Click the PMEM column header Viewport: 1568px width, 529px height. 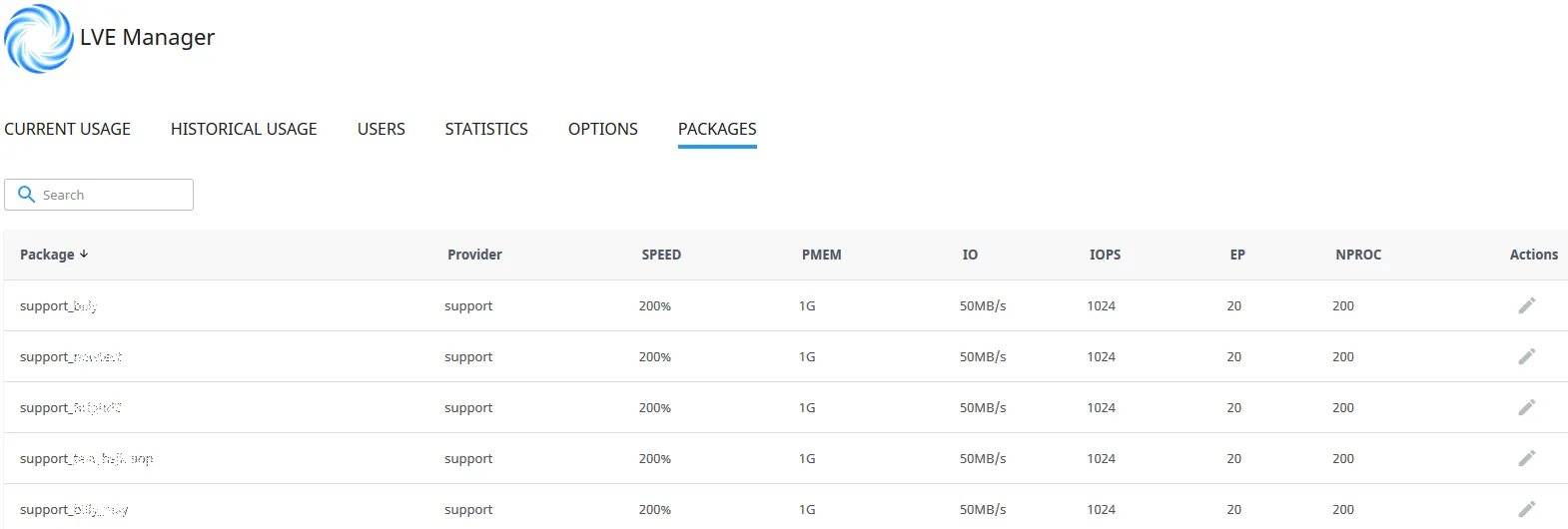pos(821,255)
